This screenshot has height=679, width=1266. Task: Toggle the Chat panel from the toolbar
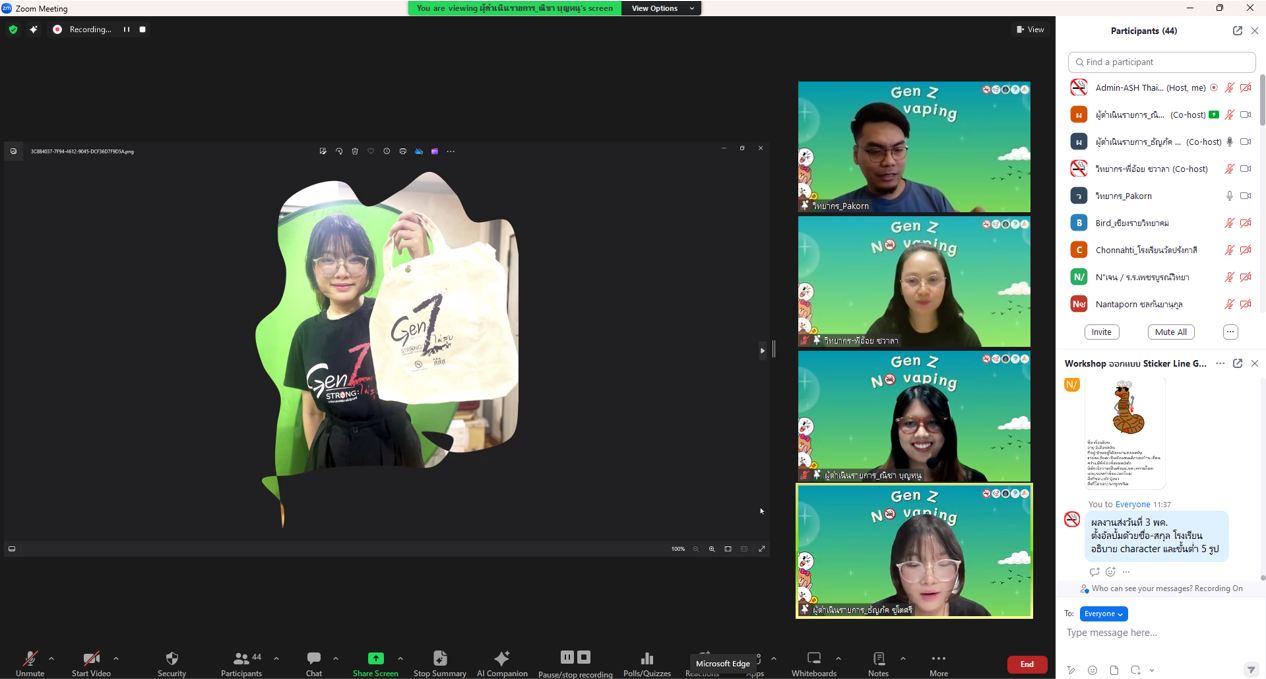coord(314,662)
